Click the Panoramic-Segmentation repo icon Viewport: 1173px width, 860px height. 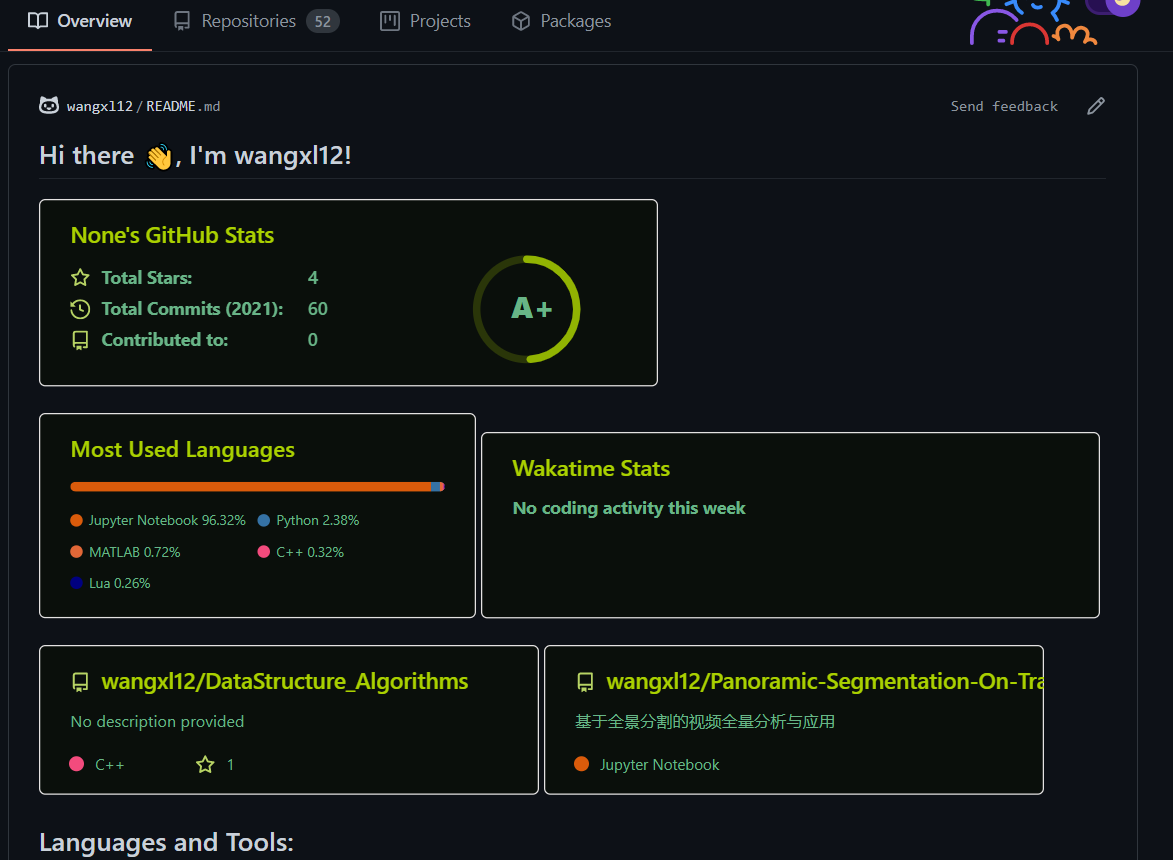585,682
